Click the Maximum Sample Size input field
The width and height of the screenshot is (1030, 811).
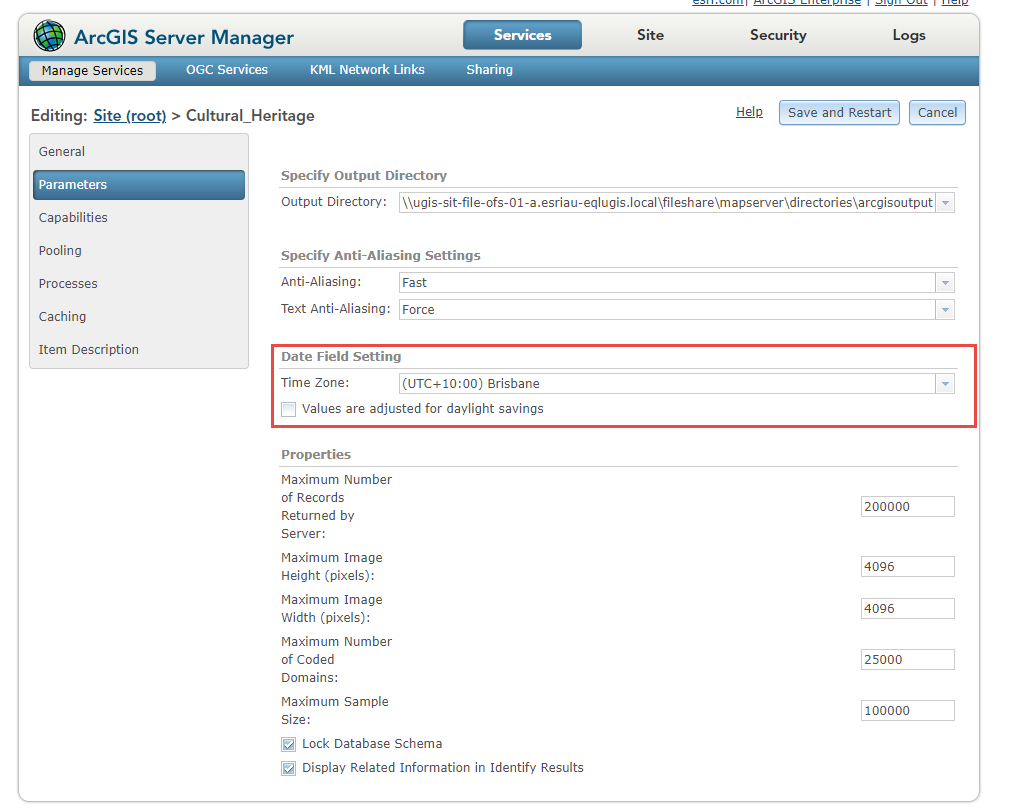[906, 710]
